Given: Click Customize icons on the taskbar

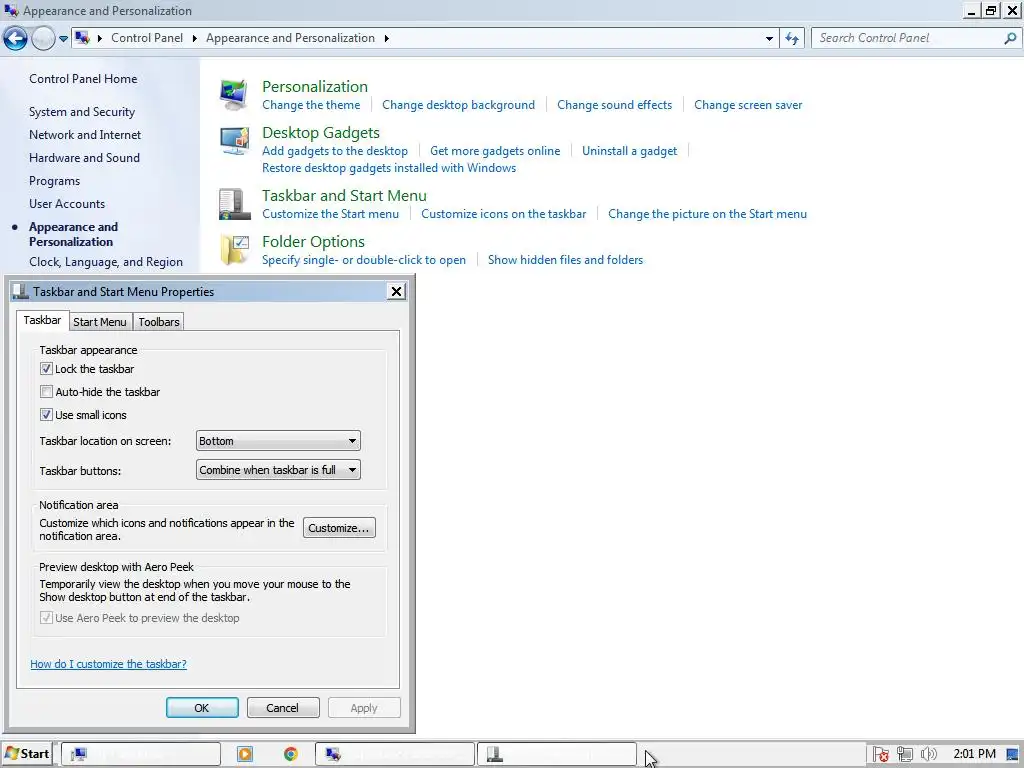Looking at the screenshot, I should click(x=504, y=214).
